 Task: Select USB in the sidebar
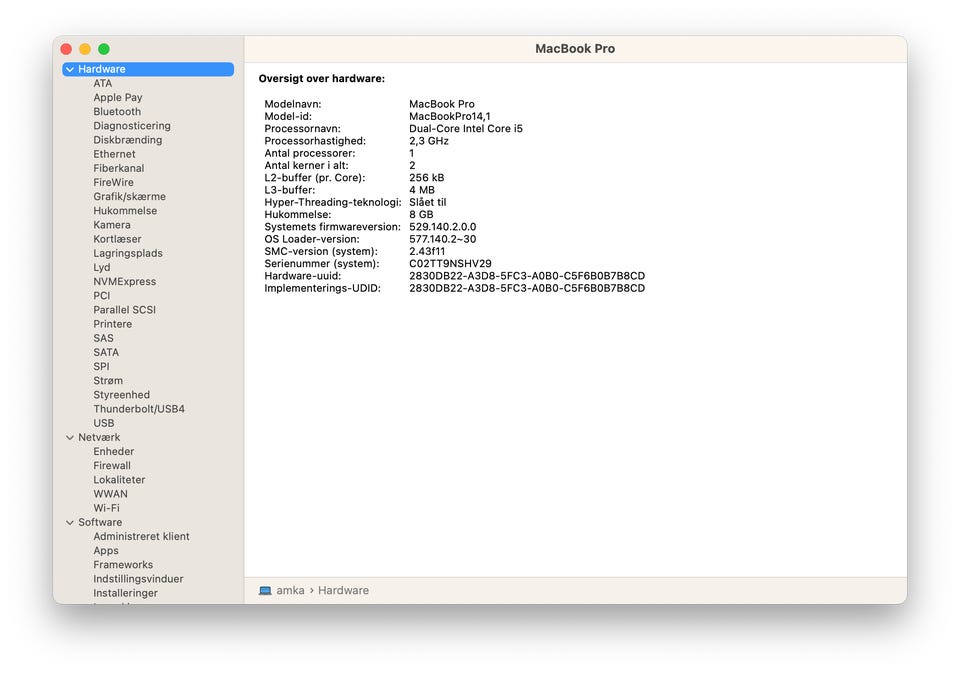(103, 424)
